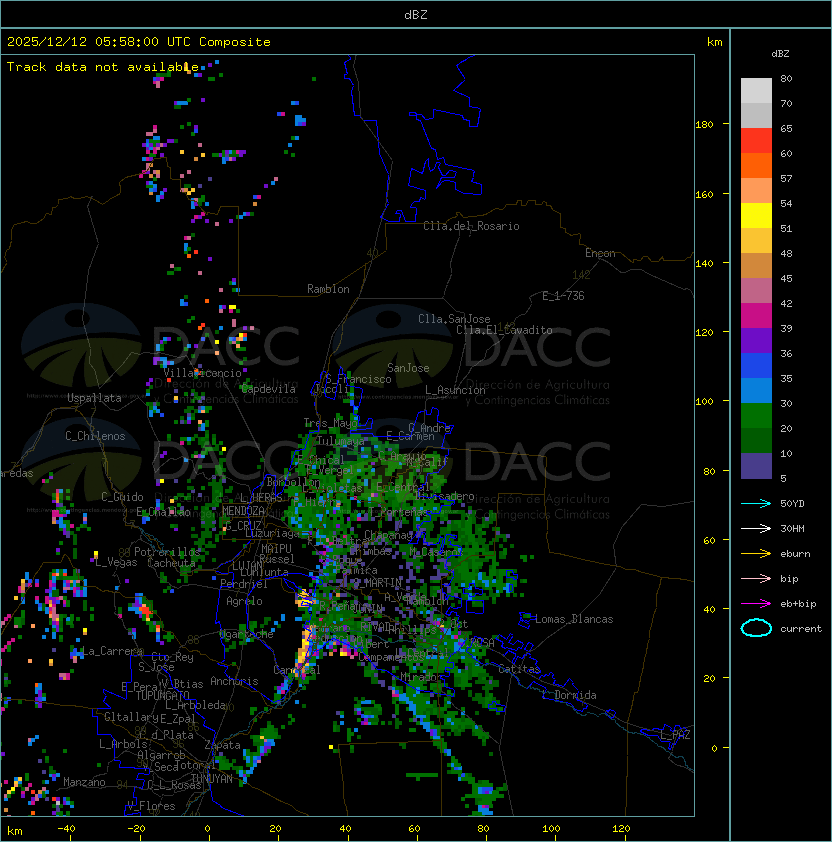This screenshot has height=842, width=832.
Task: Click the timestamp '2025/12/12 05:58:00 UTC Composite'
Action: pyautogui.click(x=139, y=42)
